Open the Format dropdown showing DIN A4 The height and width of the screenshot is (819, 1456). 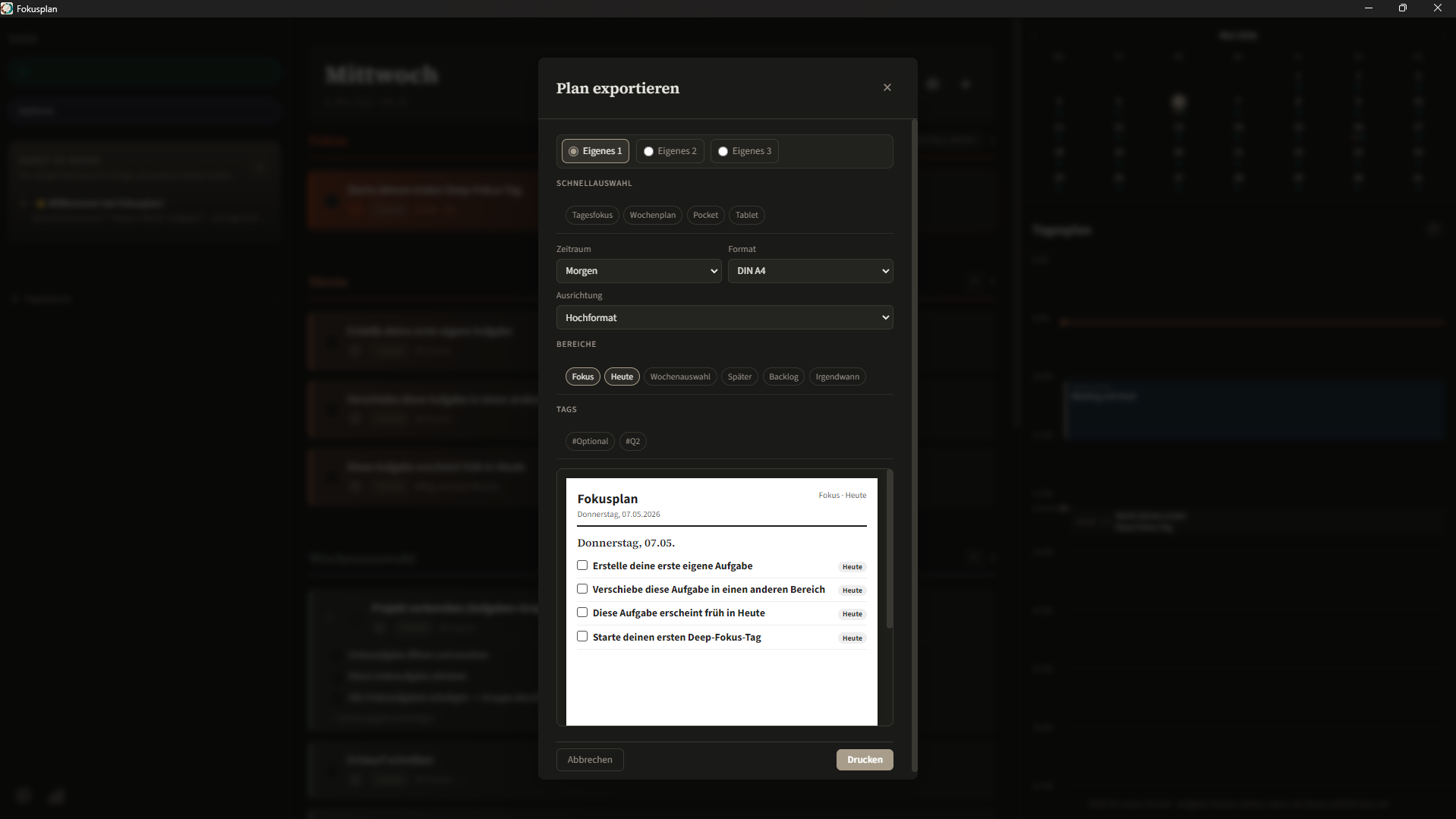click(810, 271)
